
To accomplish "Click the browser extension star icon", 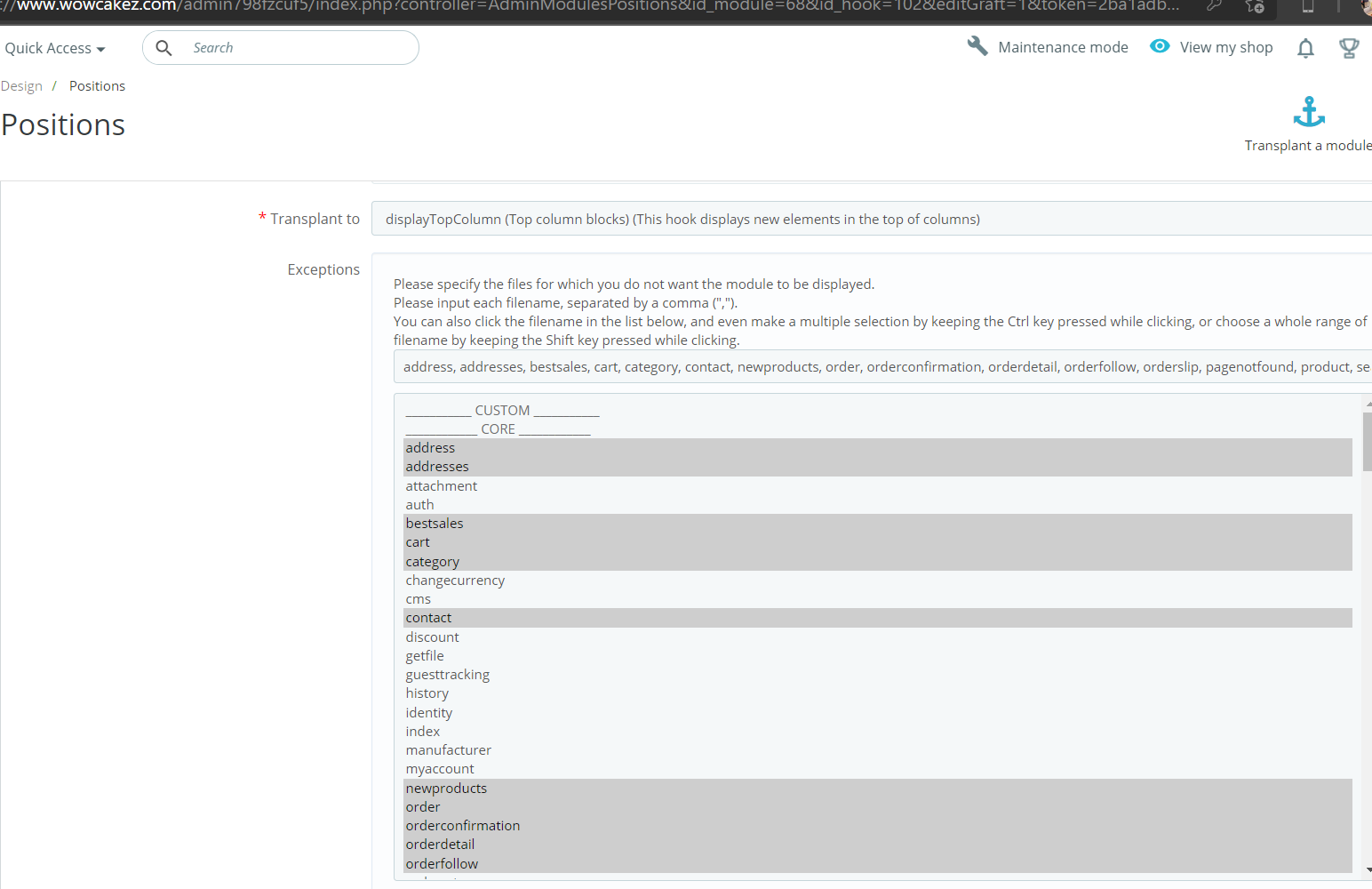I will [x=1255, y=6].
